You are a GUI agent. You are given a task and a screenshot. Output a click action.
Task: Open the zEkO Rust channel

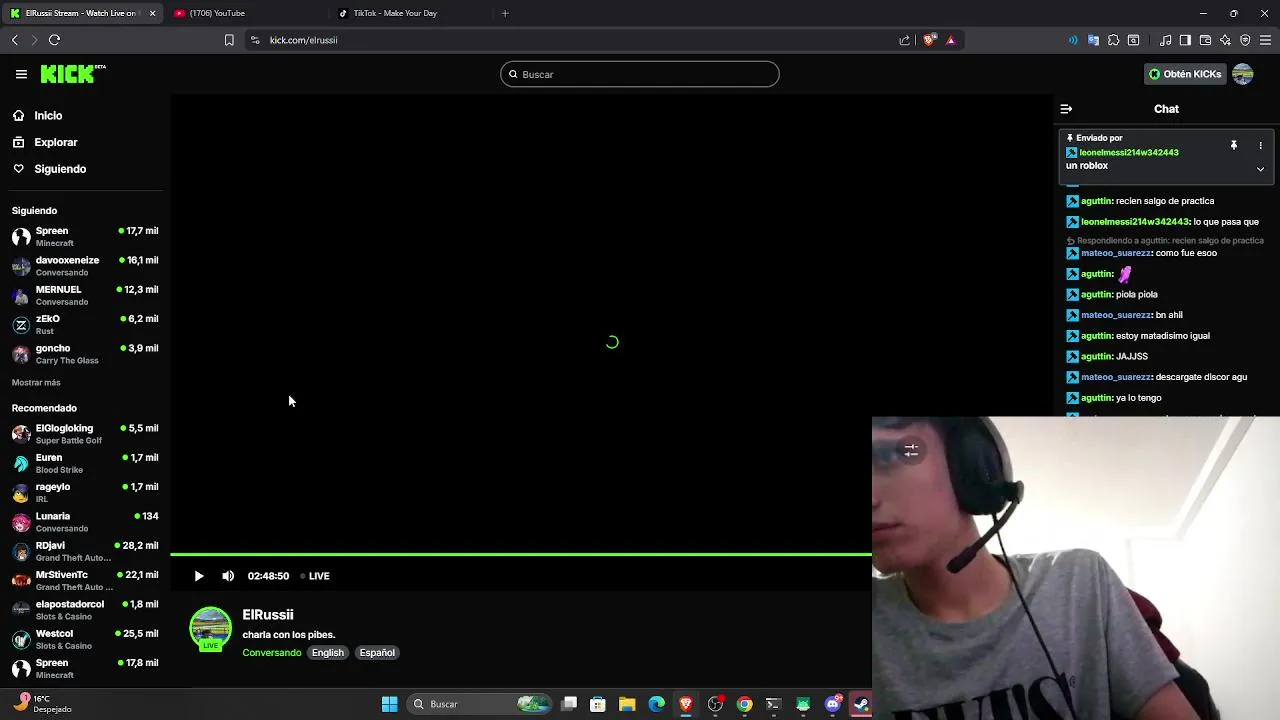point(85,324)
